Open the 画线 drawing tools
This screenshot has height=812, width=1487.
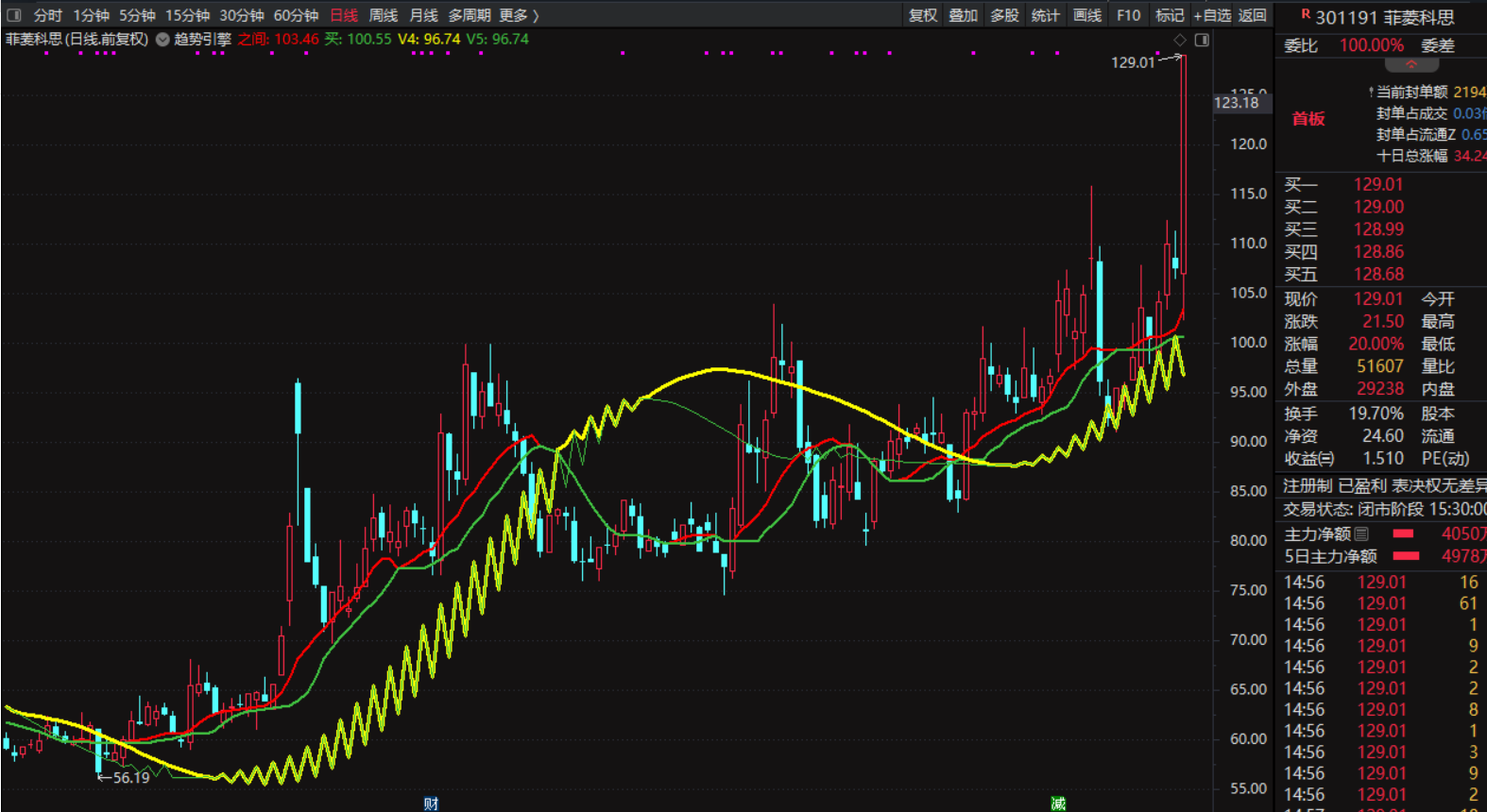(x=1086, y=15)
